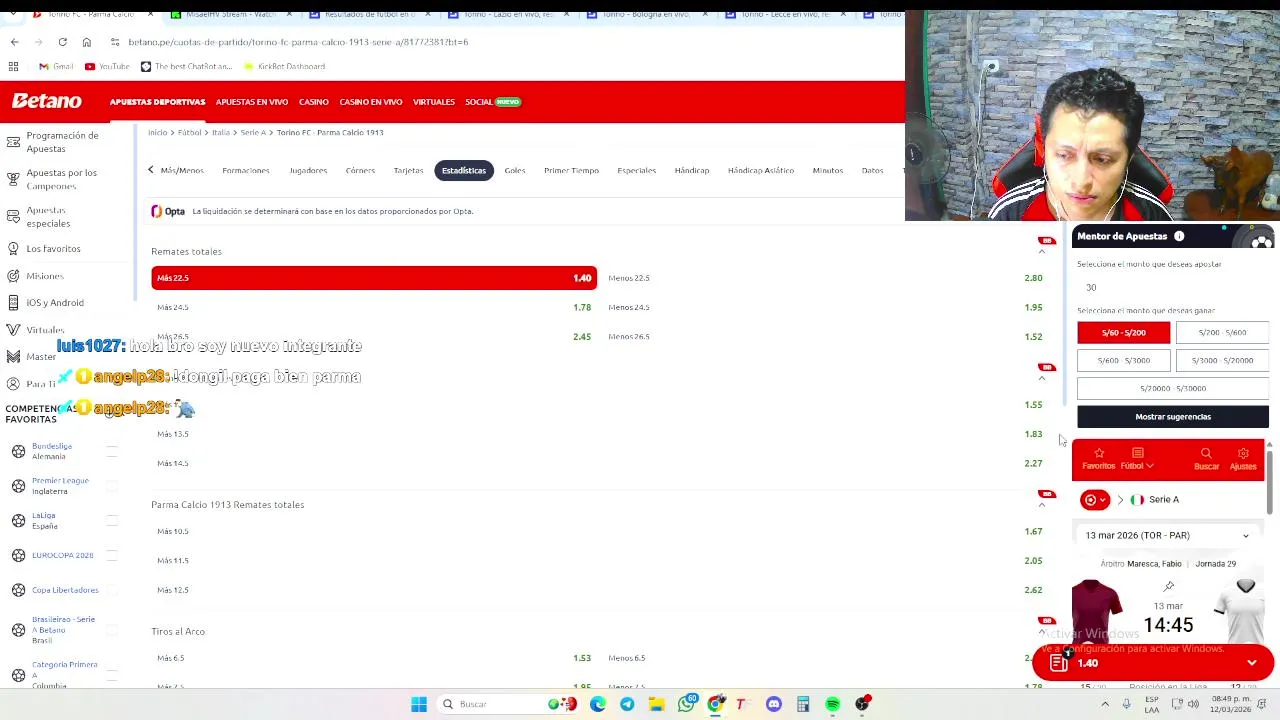
Task: Choose S/600 - S/3000 win range
Action: point(1123,360)
